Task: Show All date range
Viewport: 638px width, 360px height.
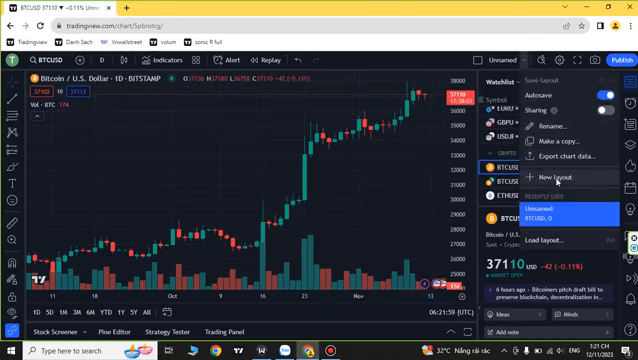Action: click(x=147, y=312)
